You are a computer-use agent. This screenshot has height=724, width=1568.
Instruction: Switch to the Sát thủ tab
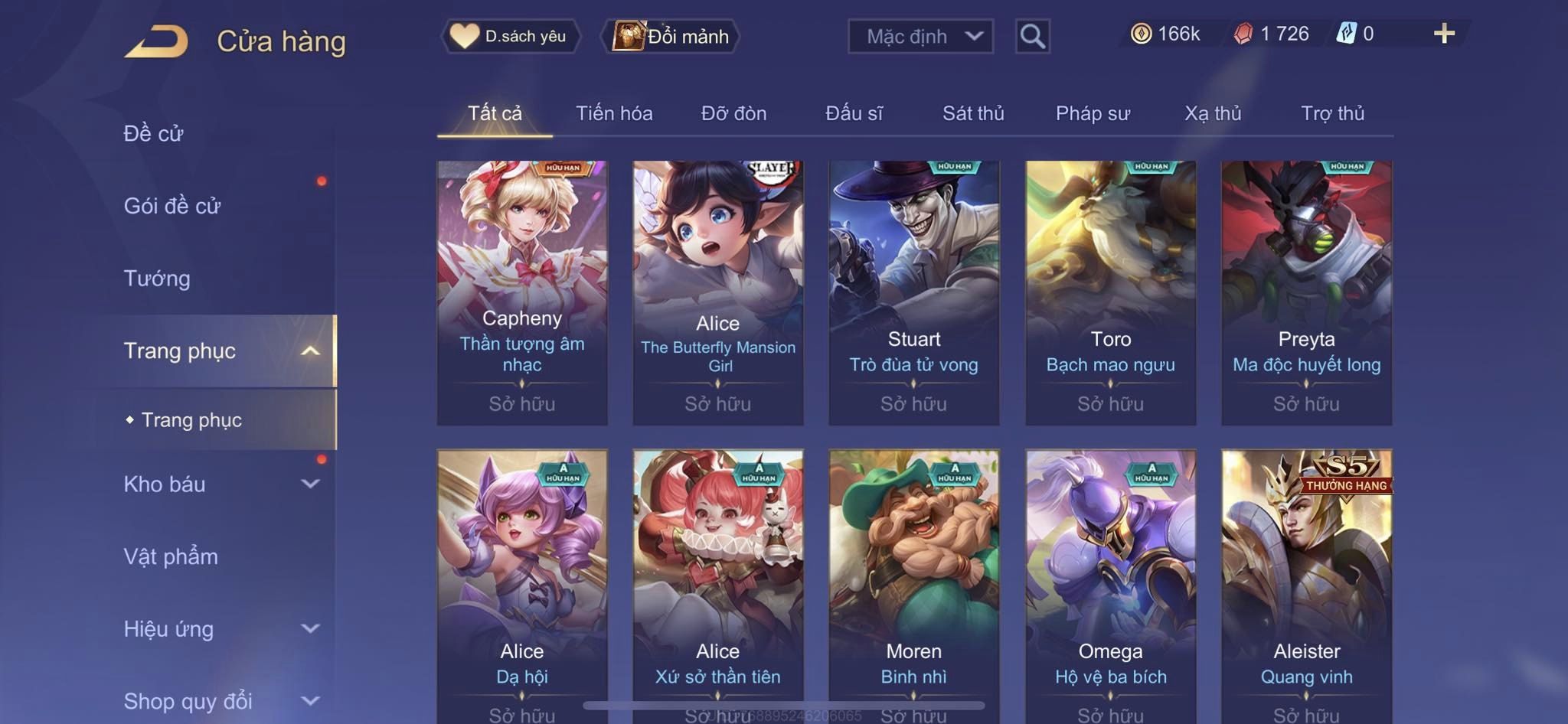coord(973,113)
